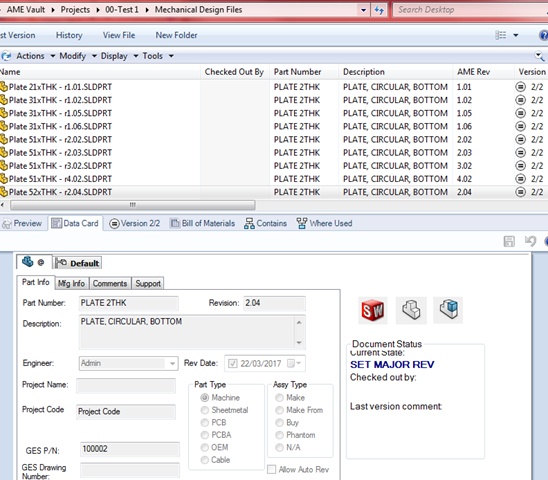Click the undo changes icon
The image size is (548, 480).
pos(530,241)
